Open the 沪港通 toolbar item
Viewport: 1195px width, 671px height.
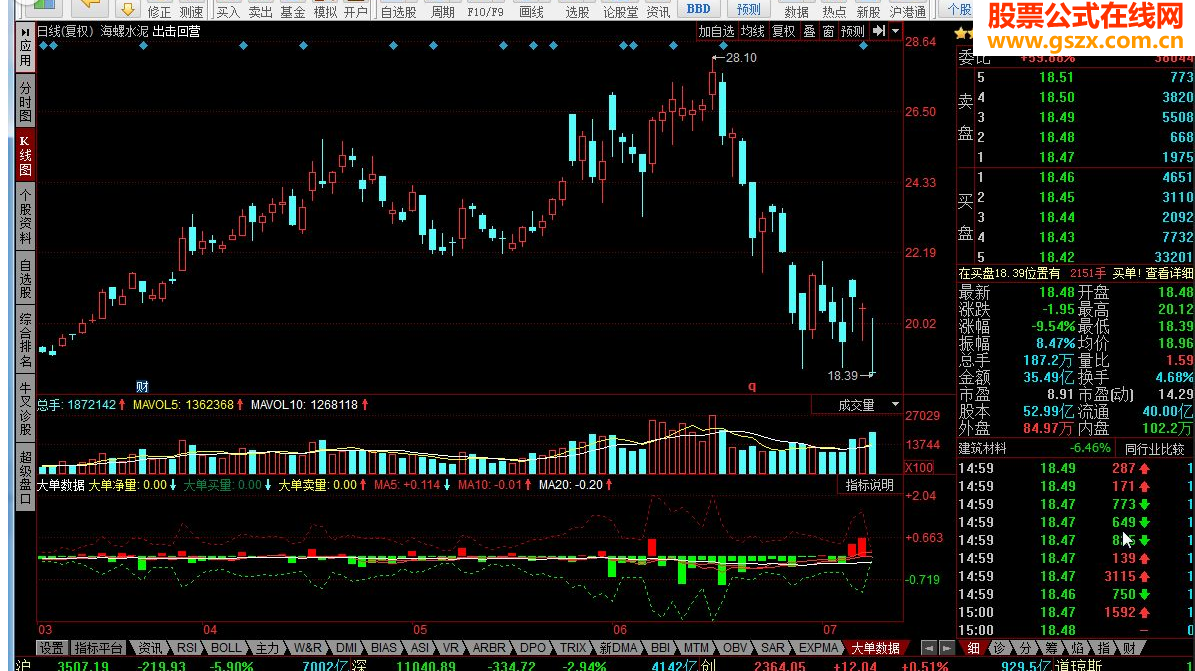[908, 11]
